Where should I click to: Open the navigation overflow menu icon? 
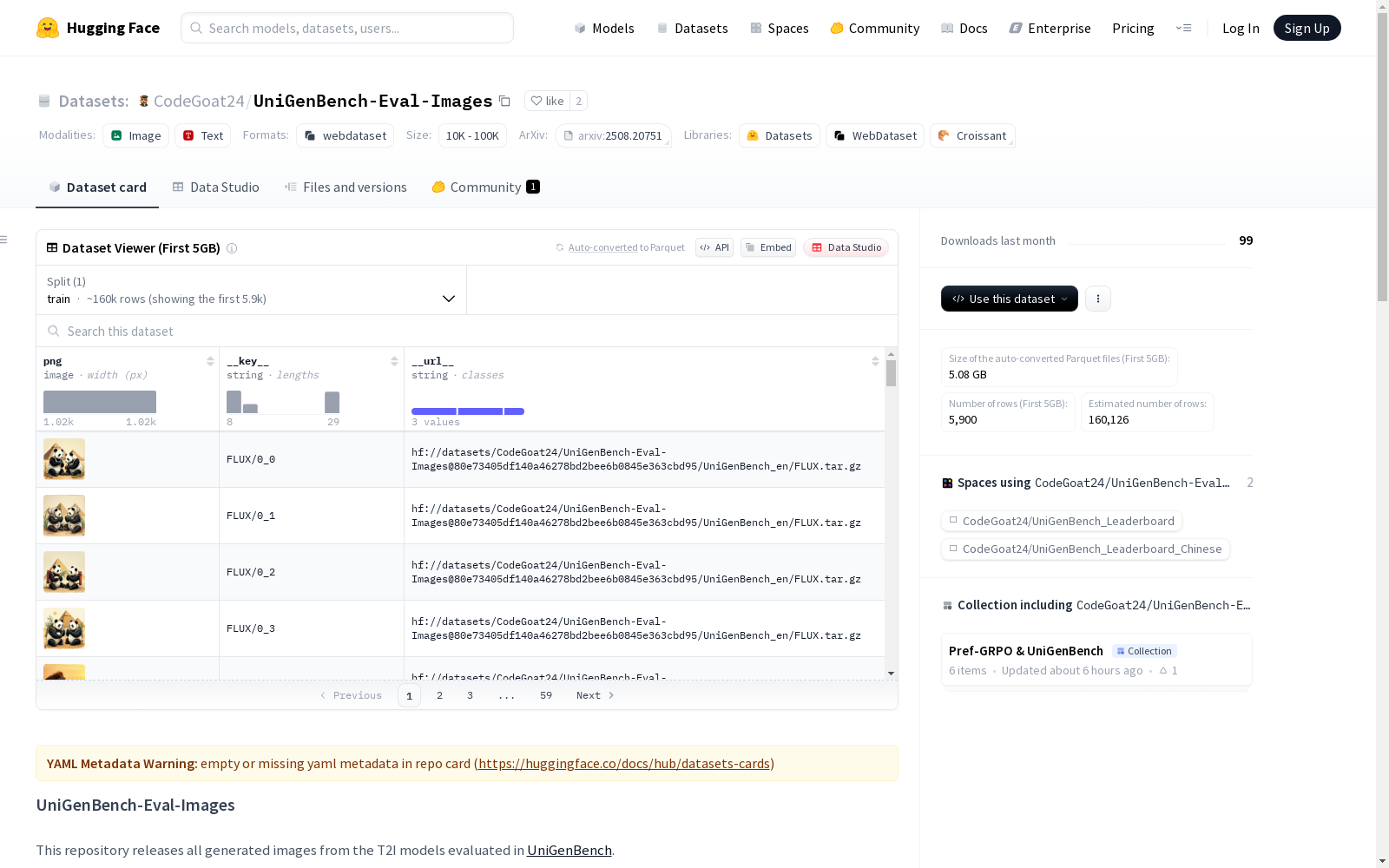coord(1183,28)
